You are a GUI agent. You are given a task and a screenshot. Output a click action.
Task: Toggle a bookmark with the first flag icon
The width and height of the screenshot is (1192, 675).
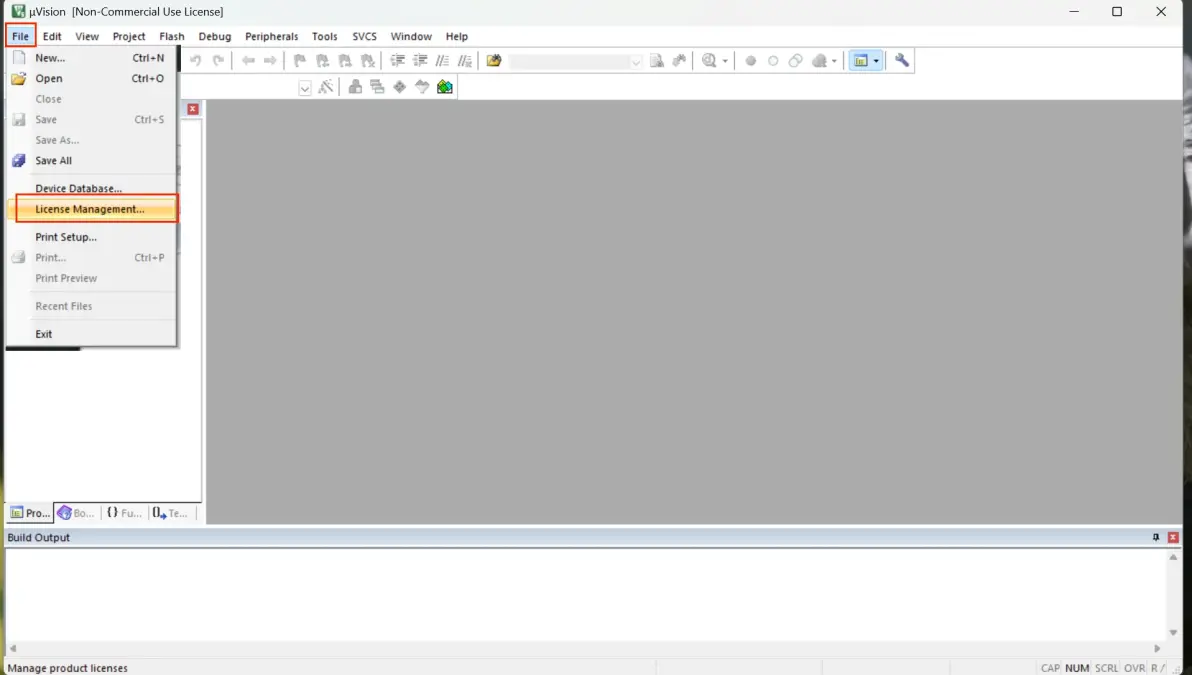coord(300,61)
